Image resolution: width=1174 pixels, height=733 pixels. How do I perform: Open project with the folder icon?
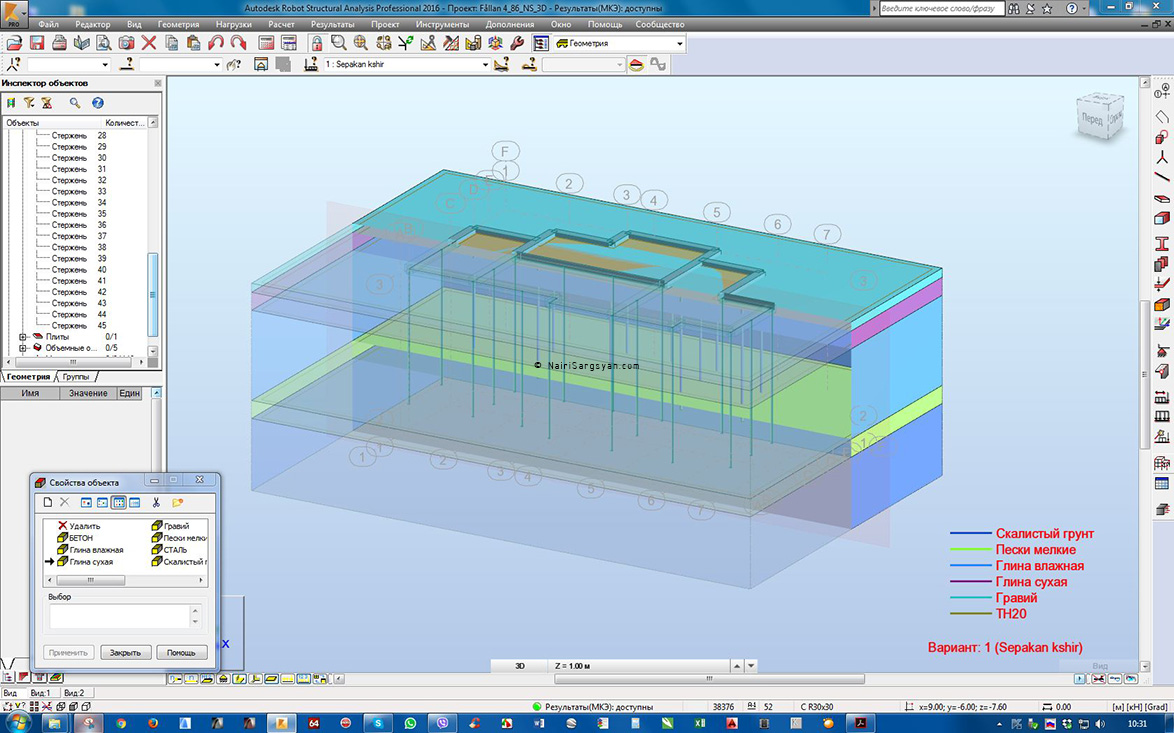[x=14, y=43]
